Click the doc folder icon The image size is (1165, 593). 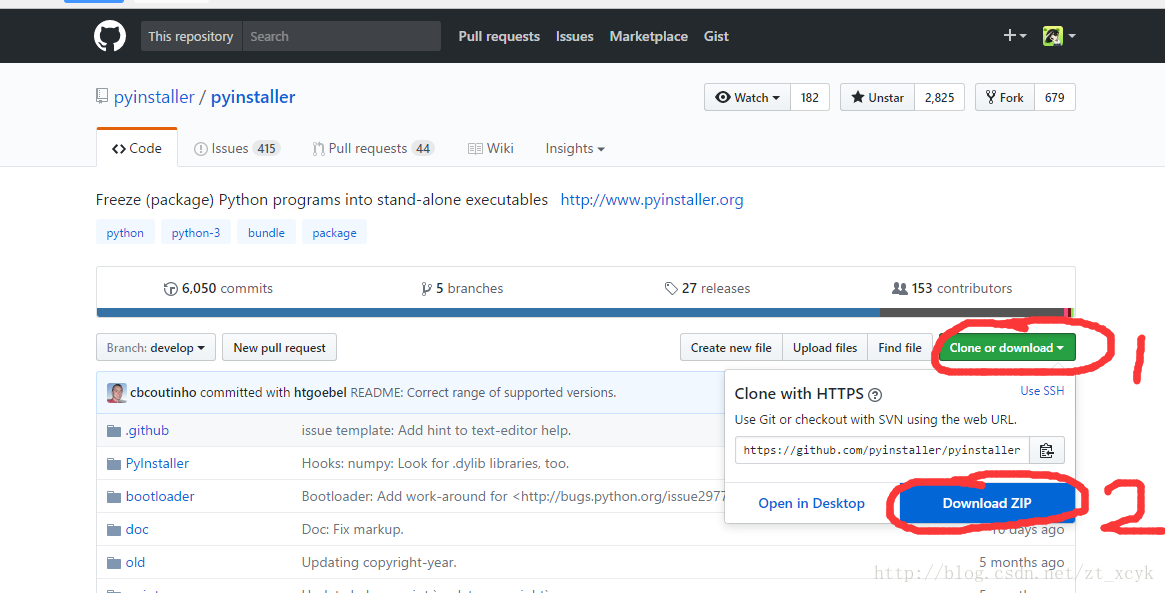pos(114,530)
